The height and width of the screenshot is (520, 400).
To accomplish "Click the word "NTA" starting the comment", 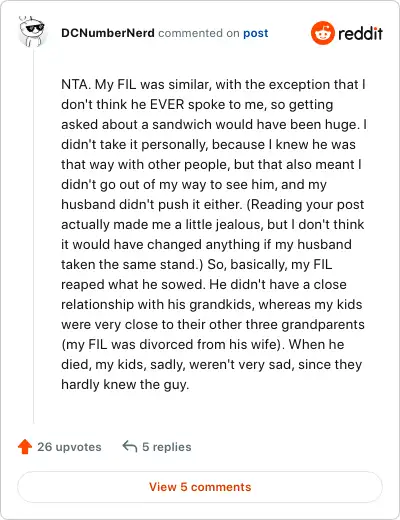I will point(75,84).
